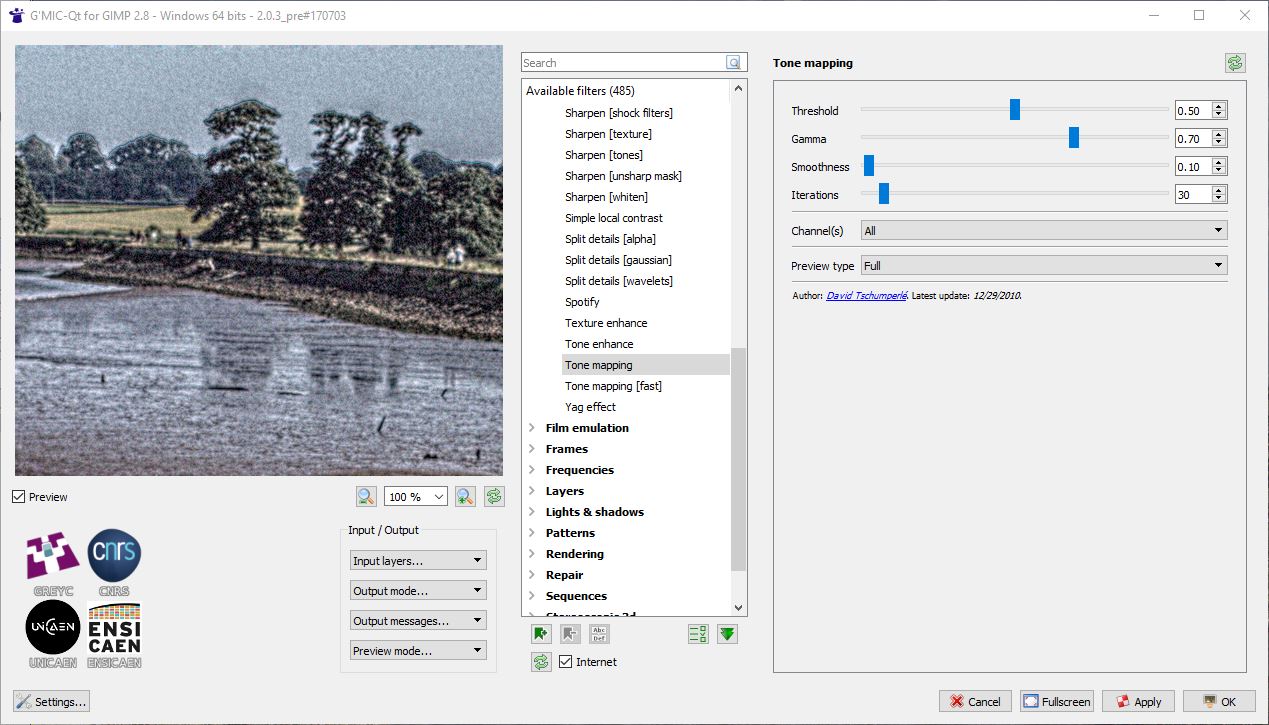Select the Tone enhance filter
The image size is (1269, 725).
click(599, 344)
